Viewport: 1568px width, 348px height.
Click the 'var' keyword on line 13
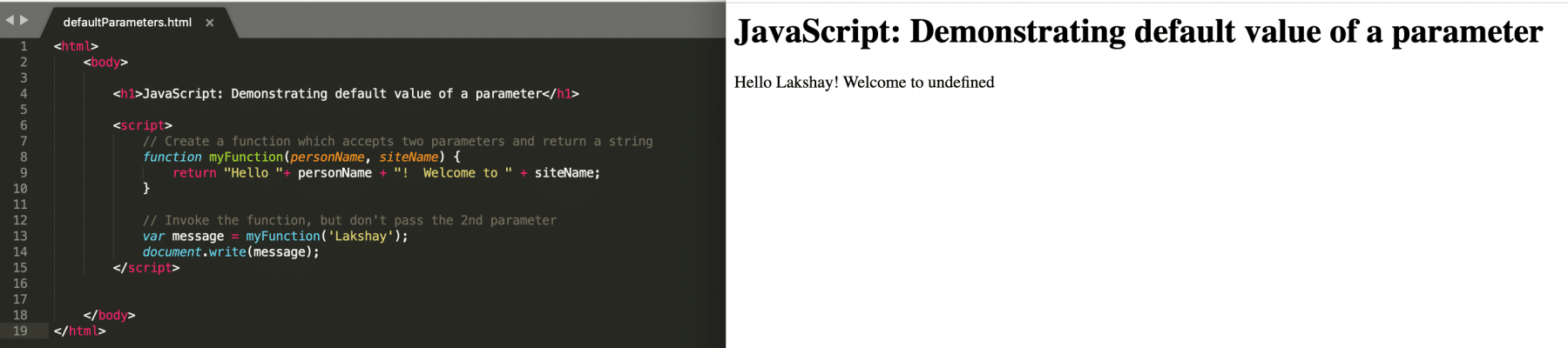click(x=153, y=237)
